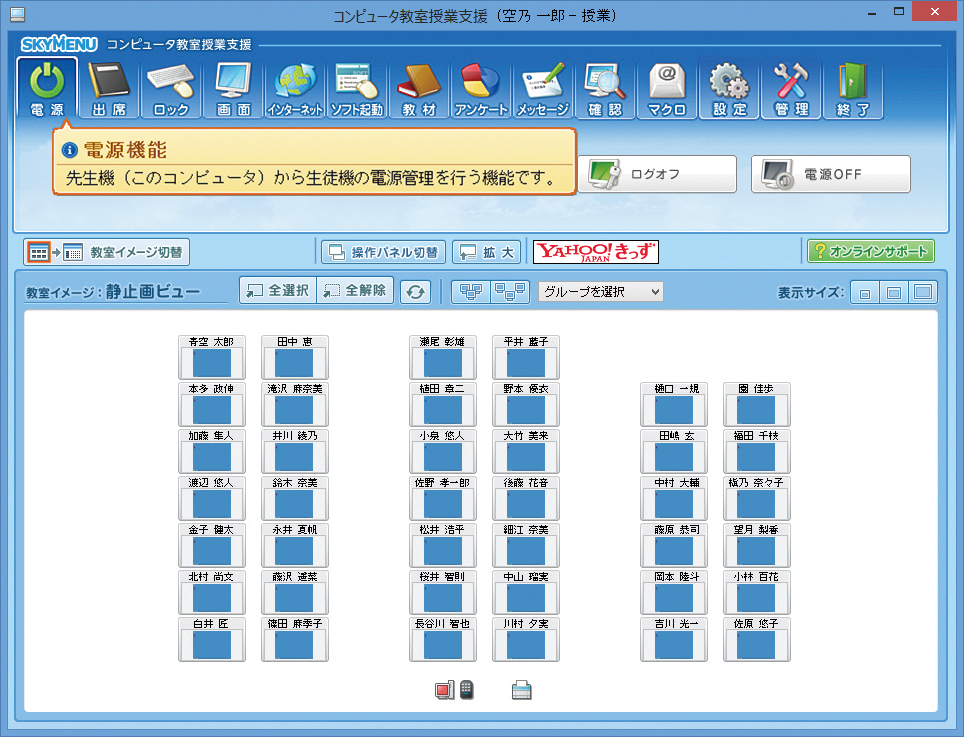This screenshot has height=737, width=964.
Task: Select student thumbnail 松井 浩平
Action: point(443,545)
